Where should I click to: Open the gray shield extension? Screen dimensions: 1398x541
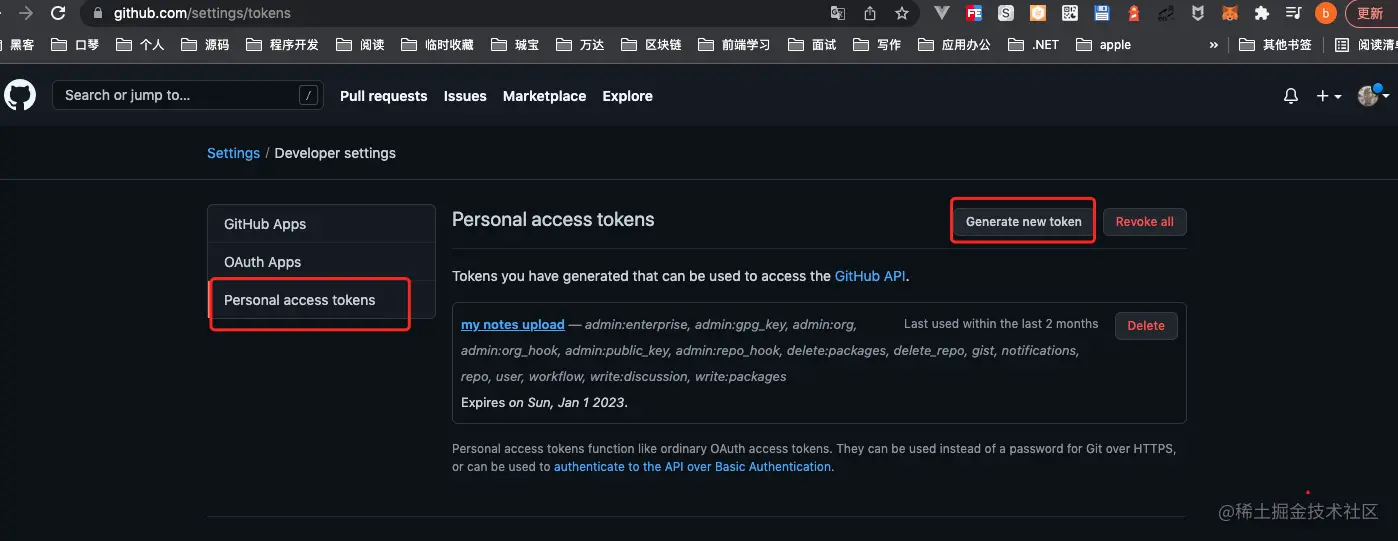pos(1197,13)
